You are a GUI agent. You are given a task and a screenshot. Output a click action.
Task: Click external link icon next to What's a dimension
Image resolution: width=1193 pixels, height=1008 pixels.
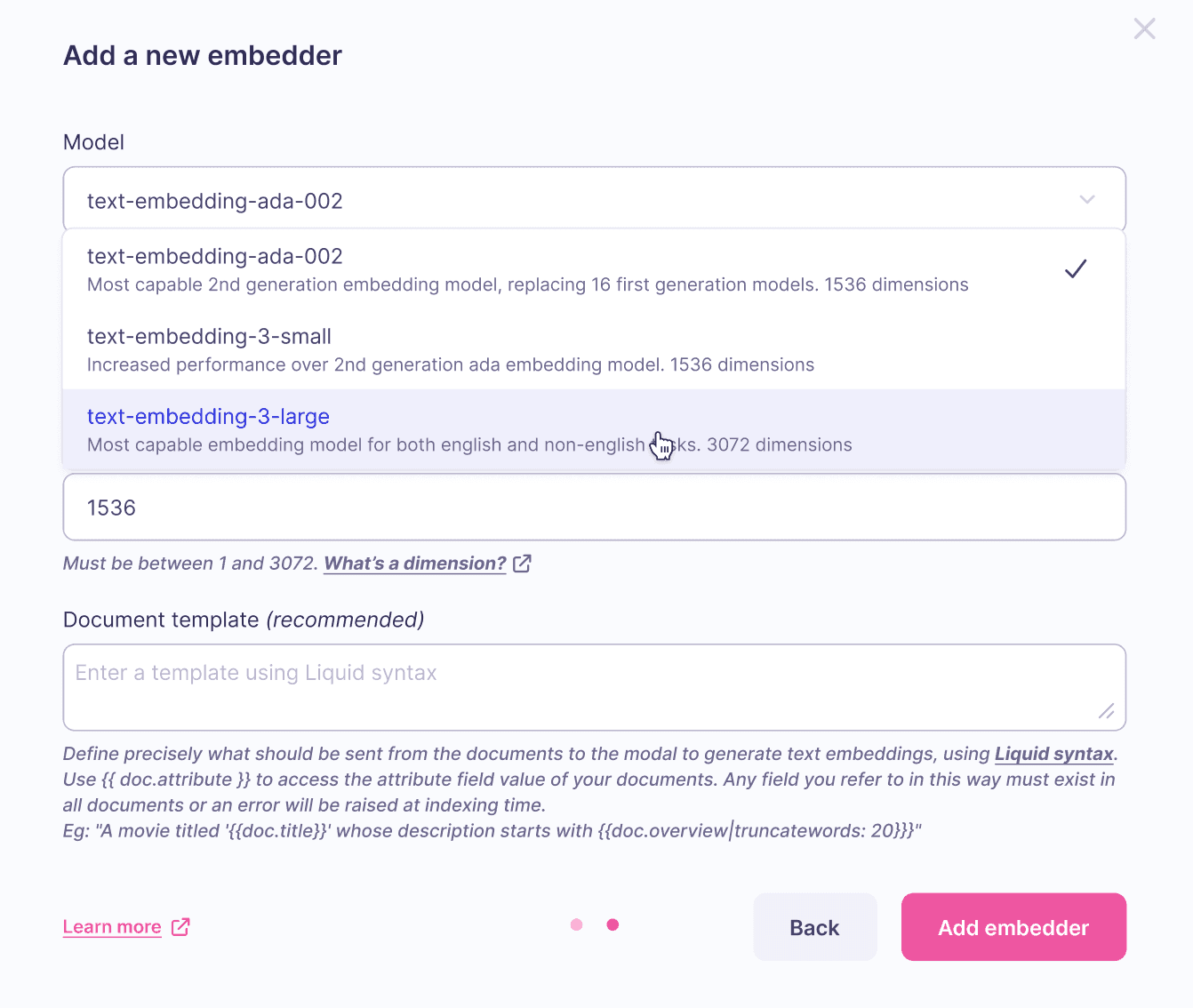(523, 564)
